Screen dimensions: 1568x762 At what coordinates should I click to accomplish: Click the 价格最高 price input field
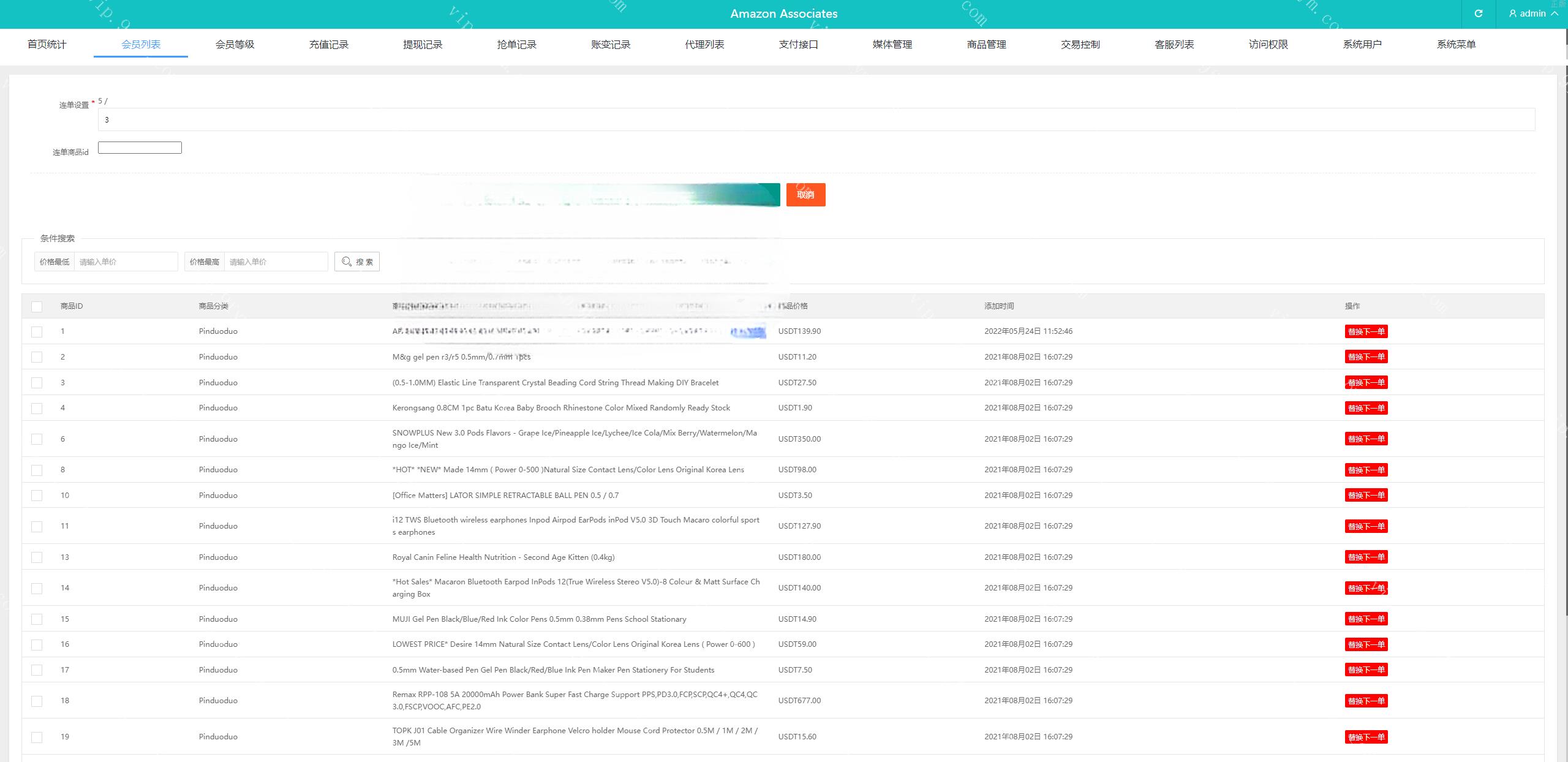coord(276,262)
